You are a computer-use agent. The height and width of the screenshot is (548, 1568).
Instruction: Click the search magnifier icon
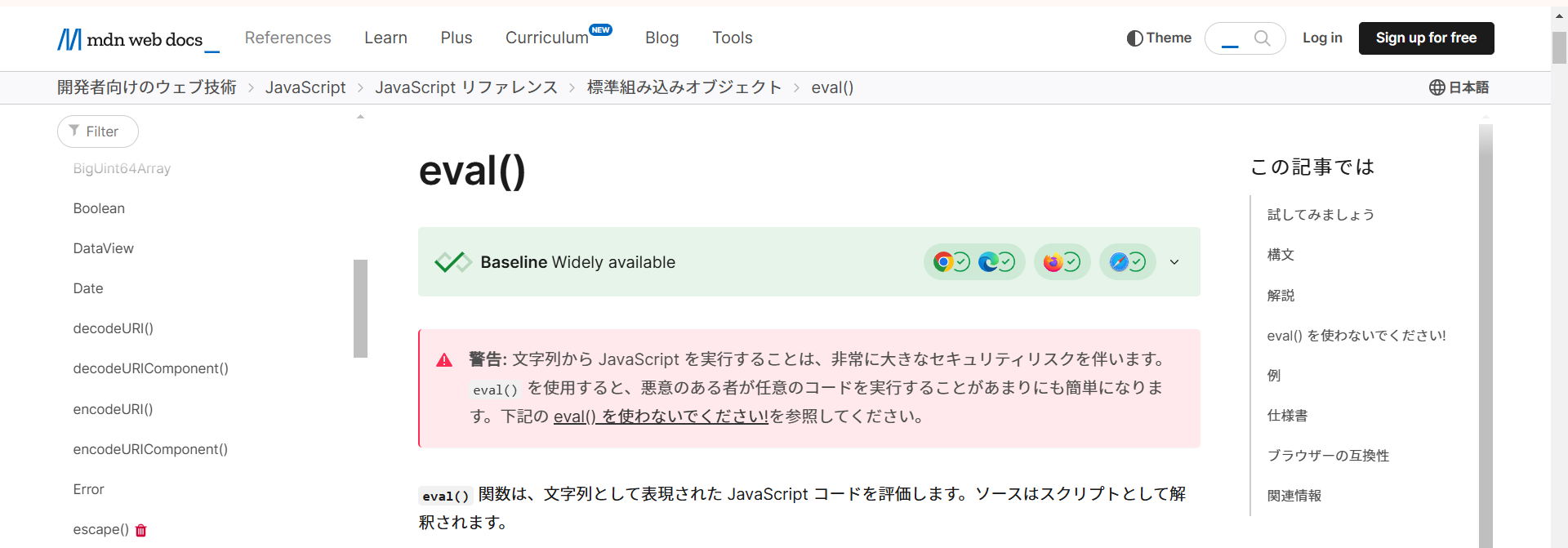(1262, 38)
